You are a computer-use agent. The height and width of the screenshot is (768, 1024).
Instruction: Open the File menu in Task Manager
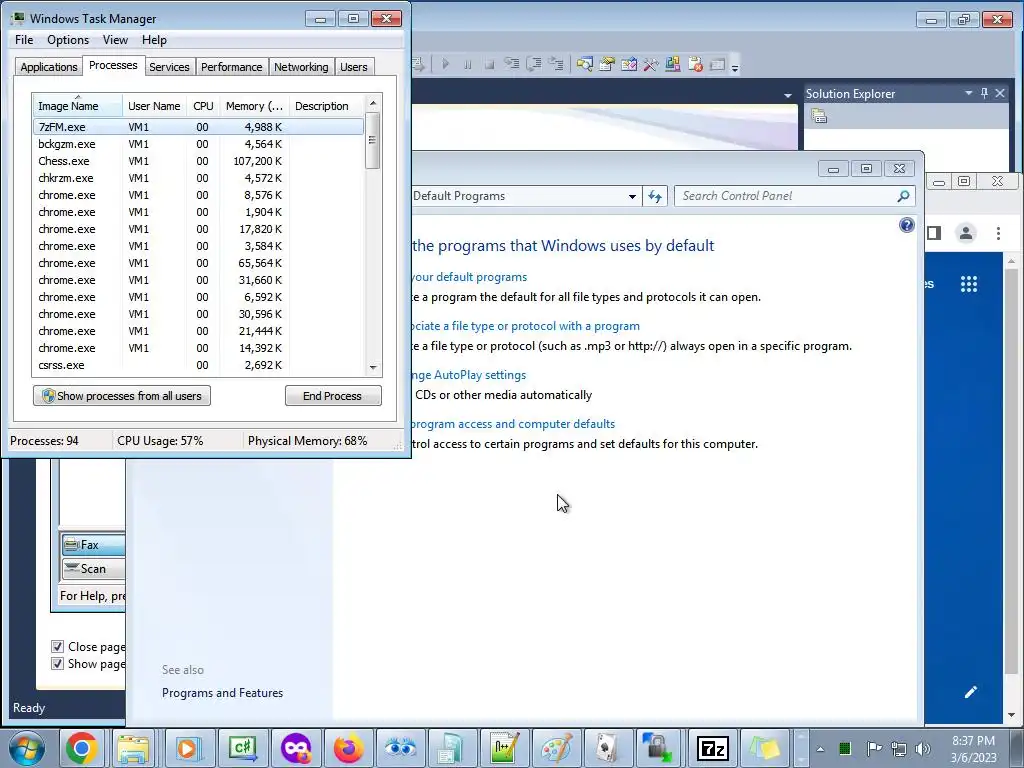click(x=24, y=40)
